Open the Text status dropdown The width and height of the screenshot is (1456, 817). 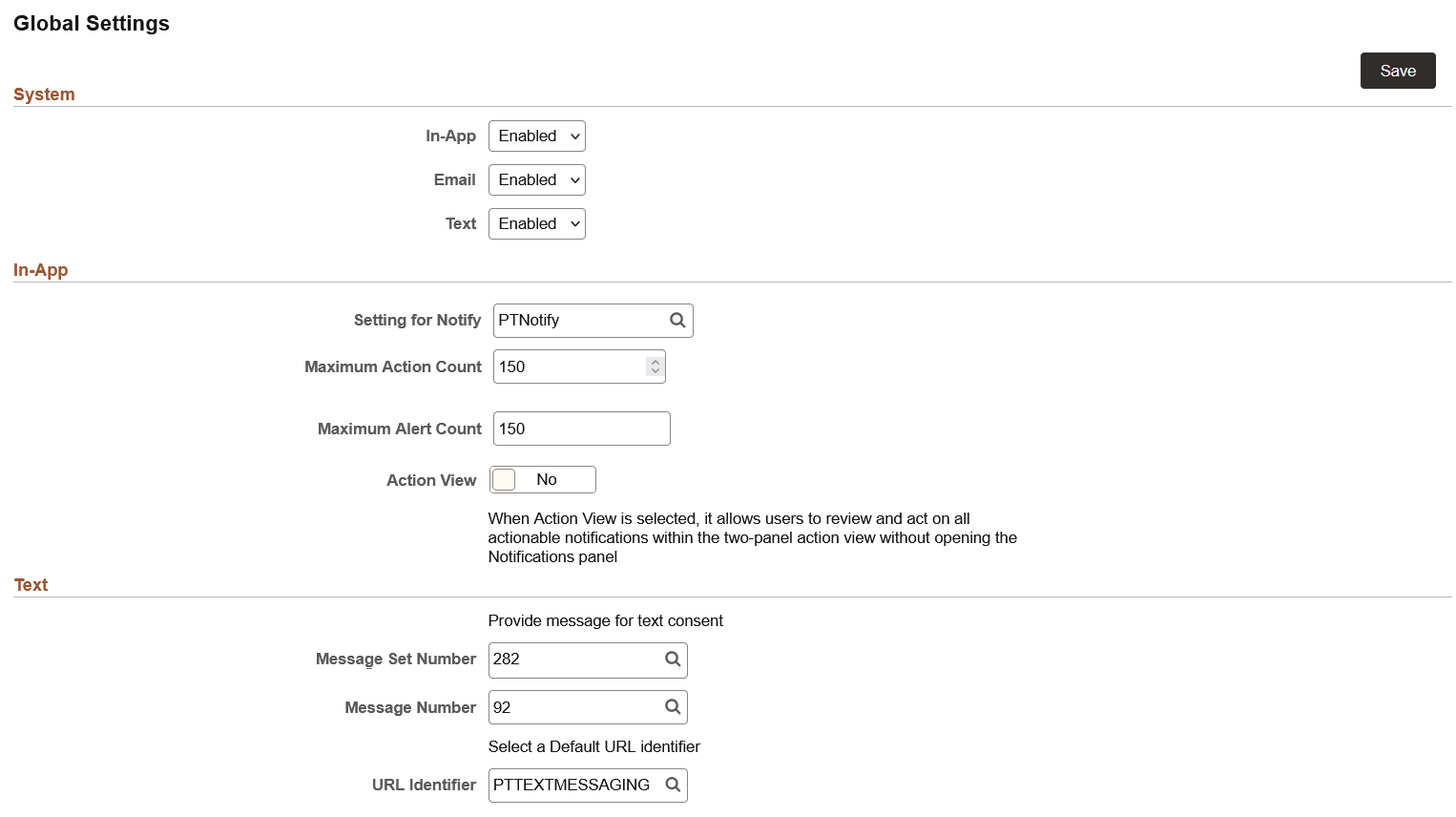click(536, 223)
